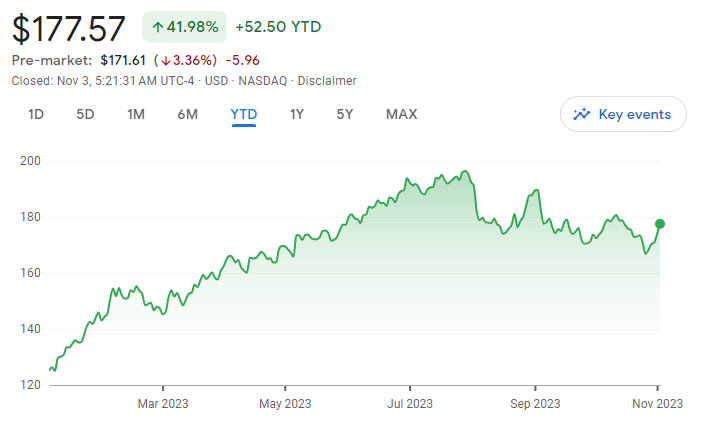
Task: Click the green up-arrow percentage badge
Action: (185, 27)
